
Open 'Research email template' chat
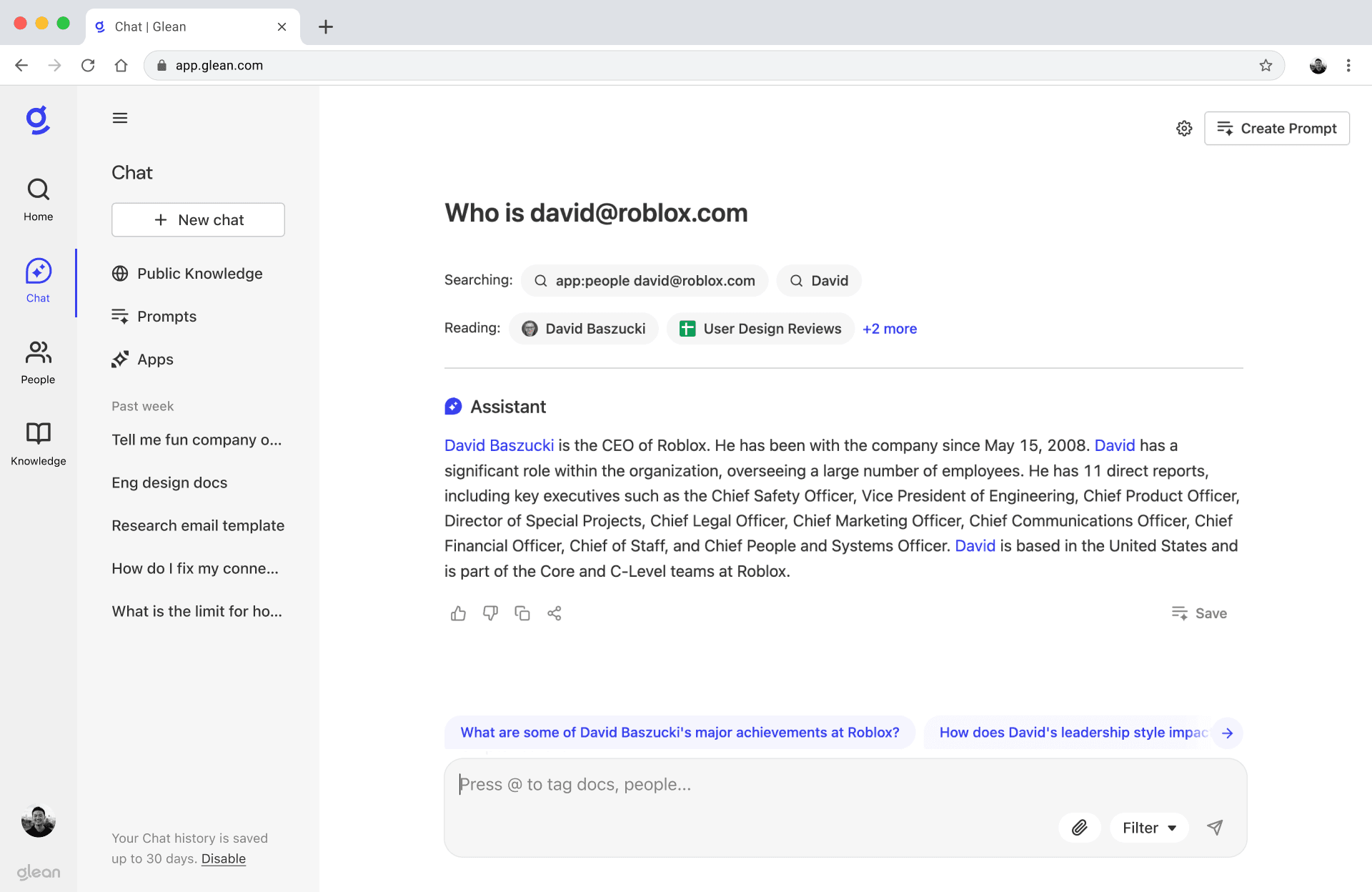198,525
